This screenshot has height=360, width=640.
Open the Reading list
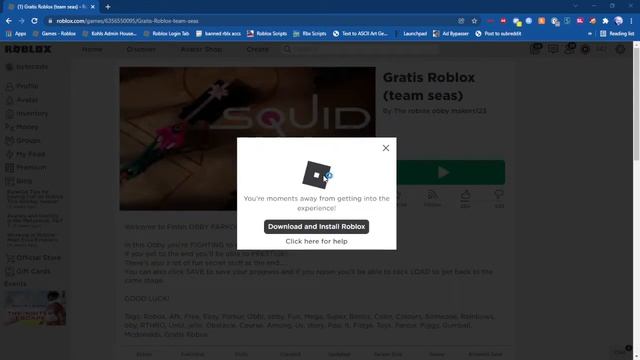[617, 33]
